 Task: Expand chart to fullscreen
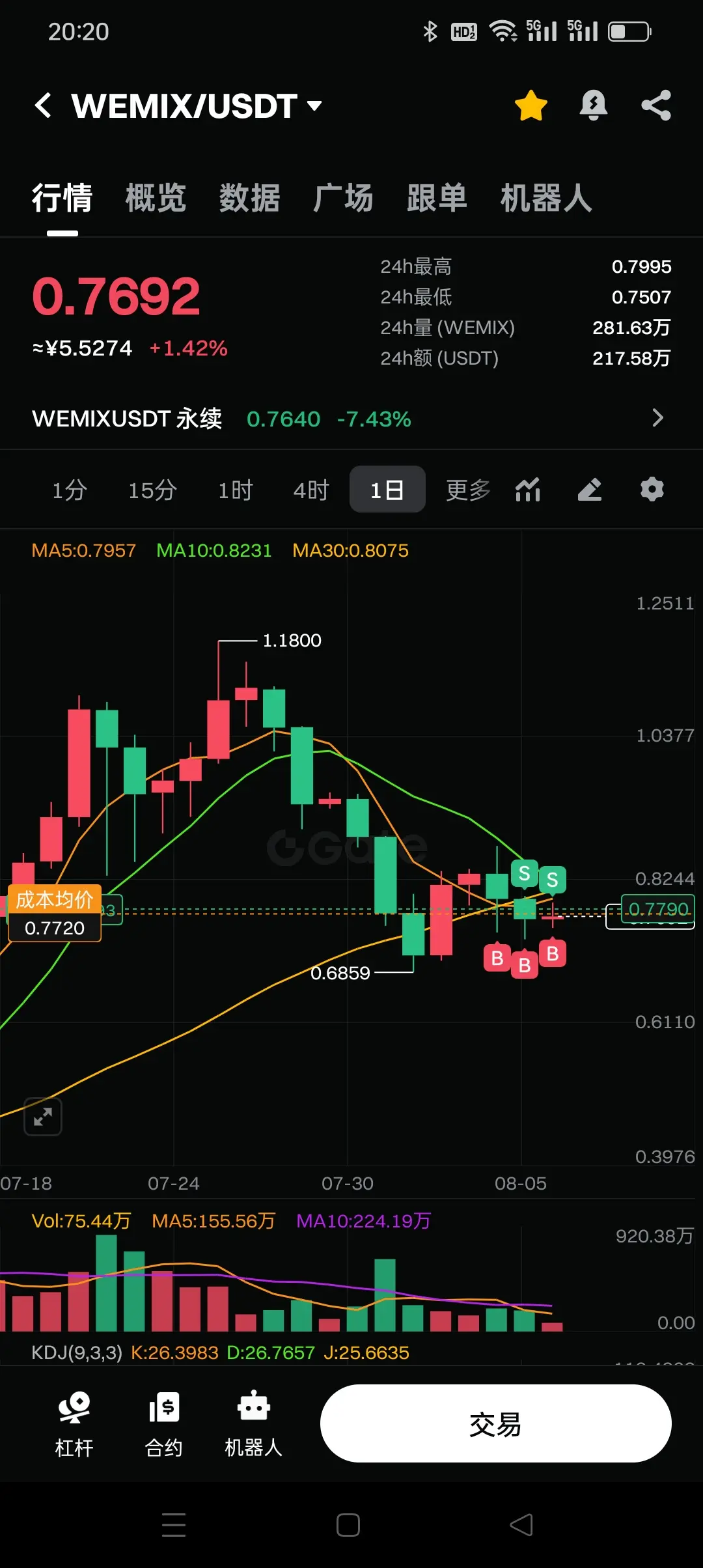pyautogui.click(x=43, y=1117)
